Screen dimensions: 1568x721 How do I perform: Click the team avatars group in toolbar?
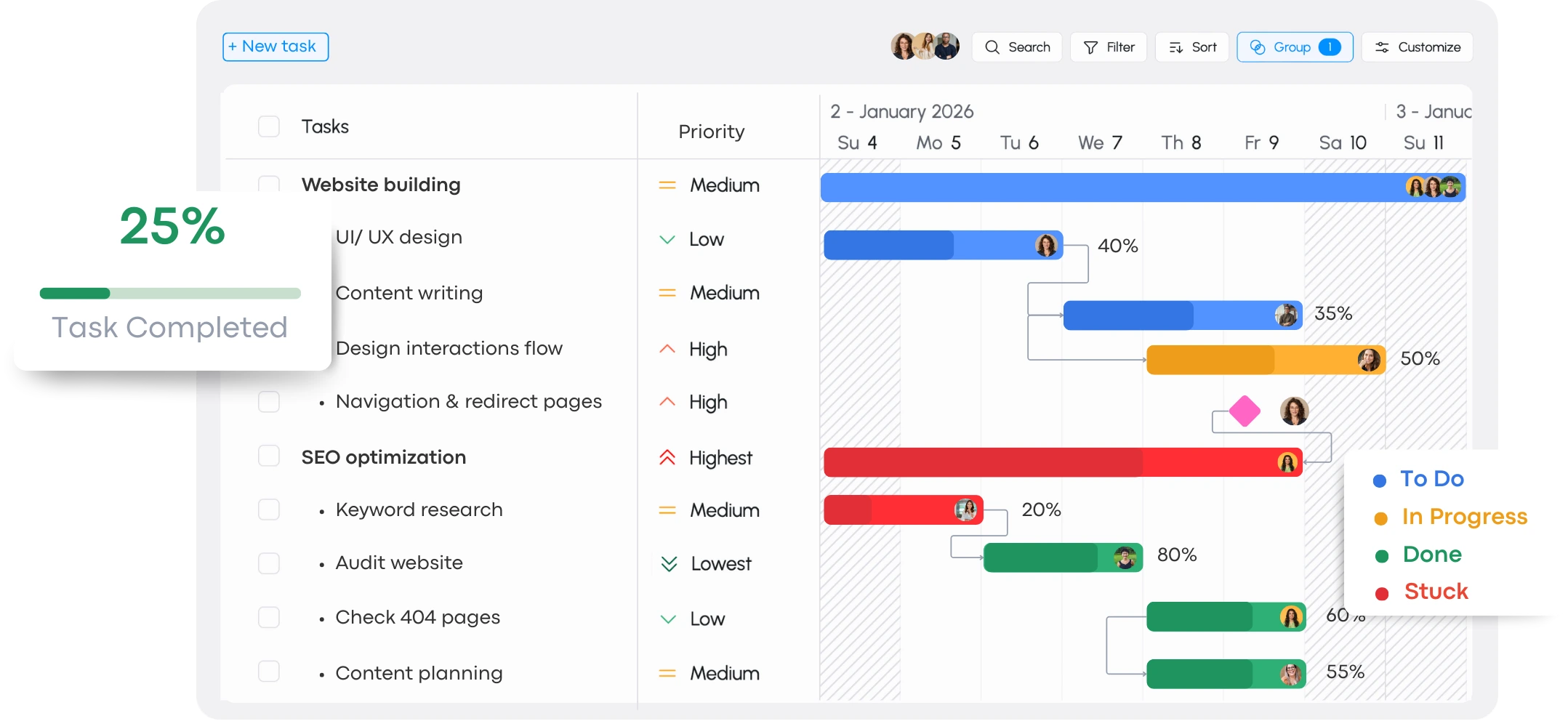click(925, 47)
